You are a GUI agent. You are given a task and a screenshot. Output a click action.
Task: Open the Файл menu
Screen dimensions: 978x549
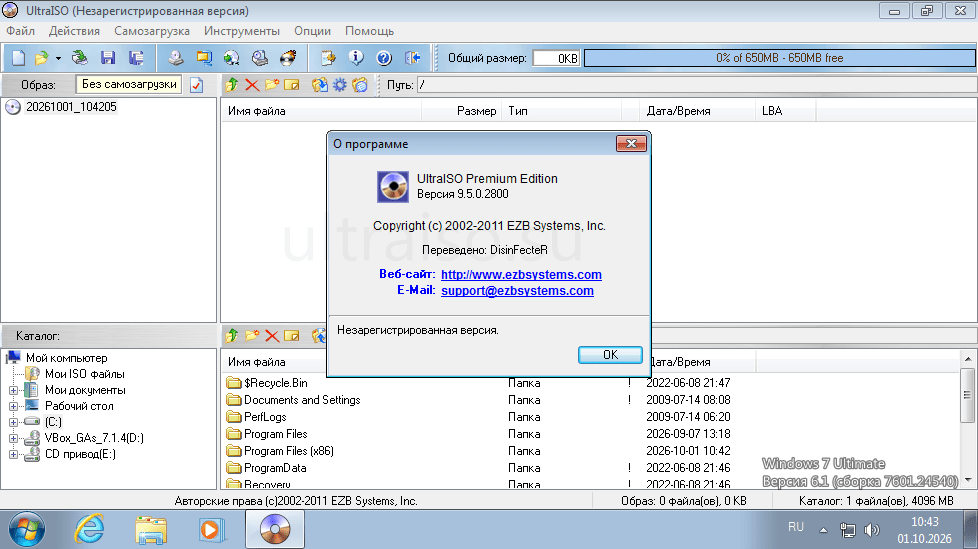tap(21, 31)
